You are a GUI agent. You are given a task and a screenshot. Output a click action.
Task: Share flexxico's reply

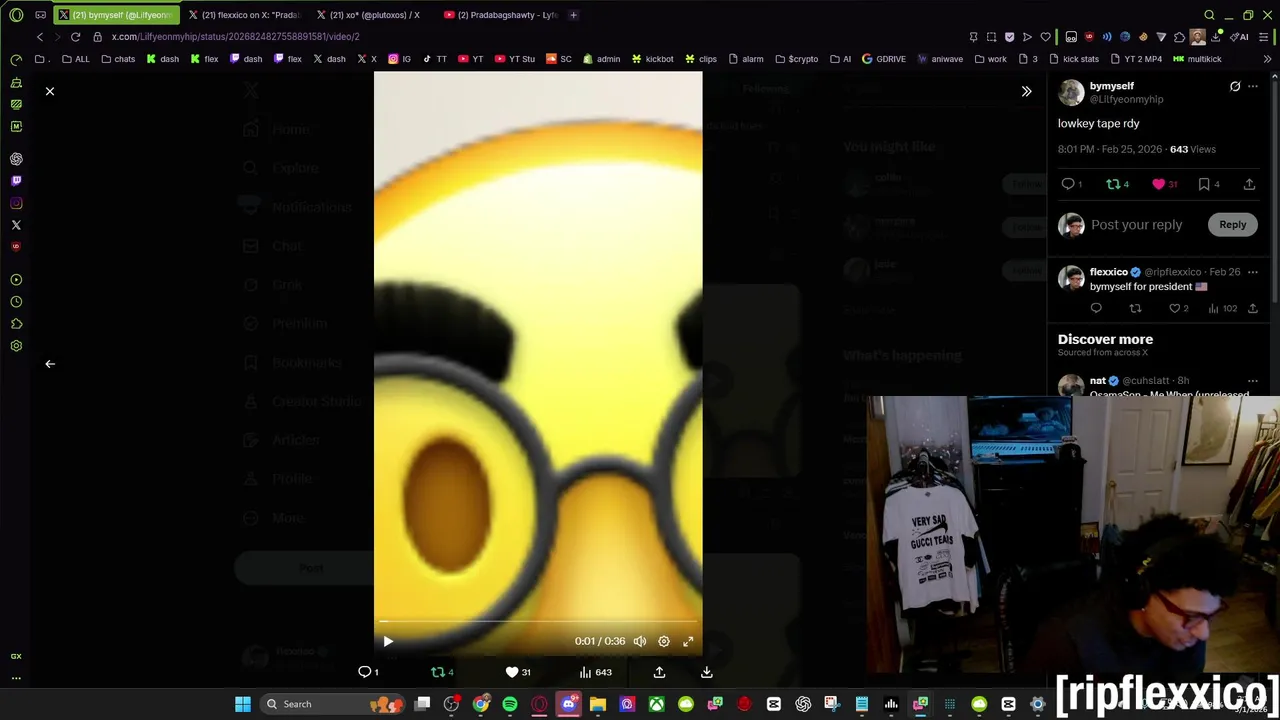tap(1253, 308)
